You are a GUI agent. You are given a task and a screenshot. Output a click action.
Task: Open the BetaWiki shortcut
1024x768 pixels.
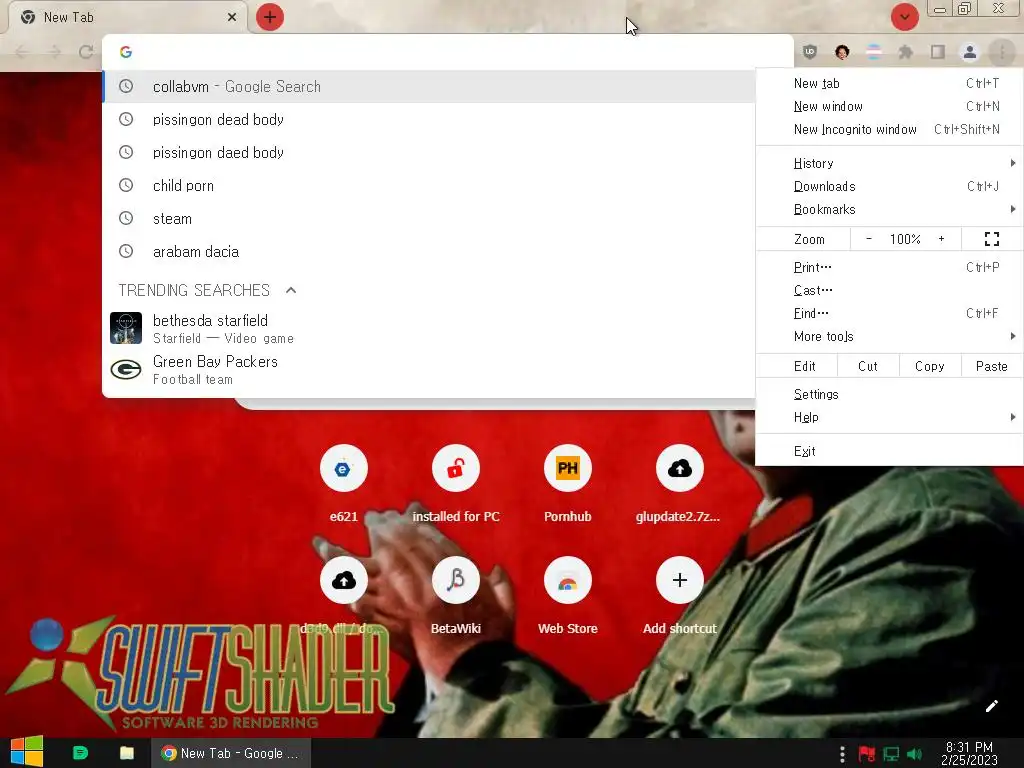[456, 596]
